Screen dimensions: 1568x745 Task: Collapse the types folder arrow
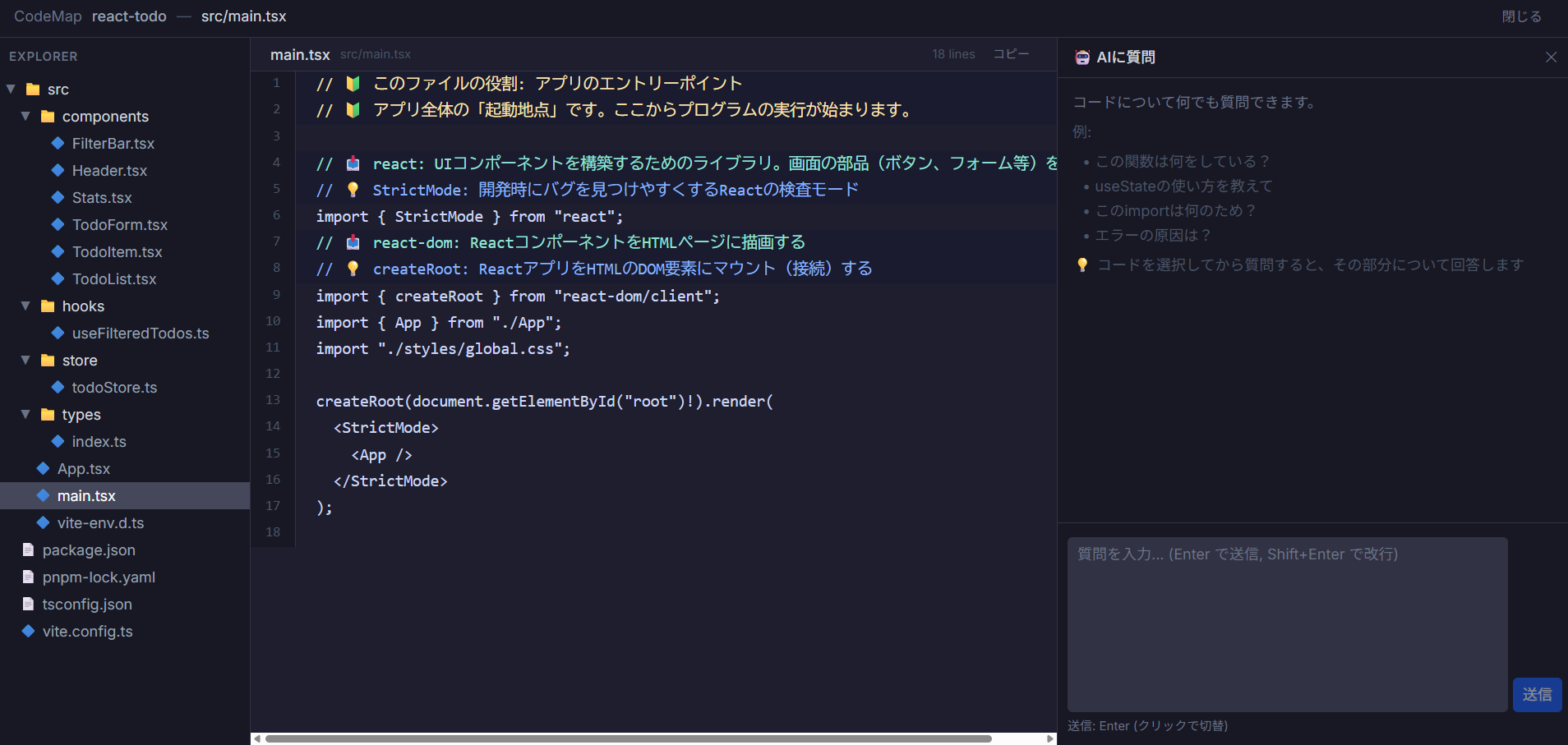[x=25, y=414]
